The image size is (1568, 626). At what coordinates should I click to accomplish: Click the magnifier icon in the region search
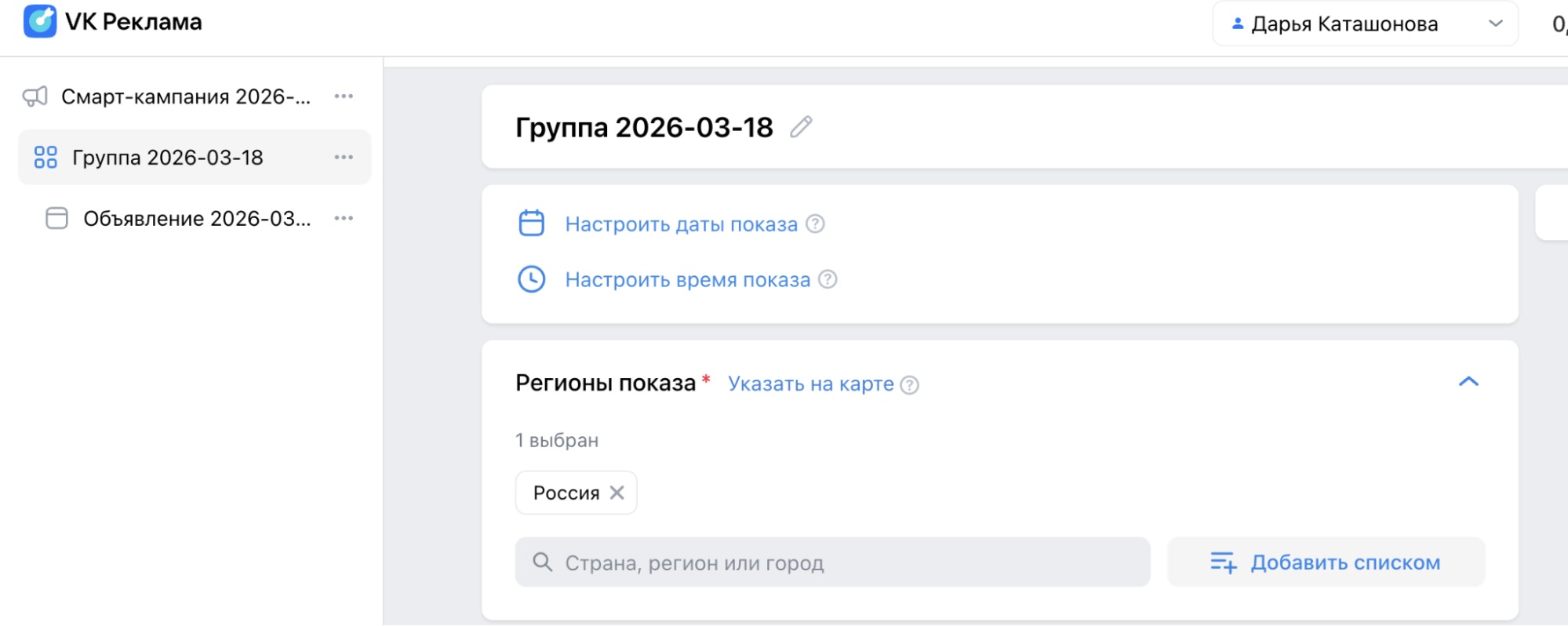(543, 562)
